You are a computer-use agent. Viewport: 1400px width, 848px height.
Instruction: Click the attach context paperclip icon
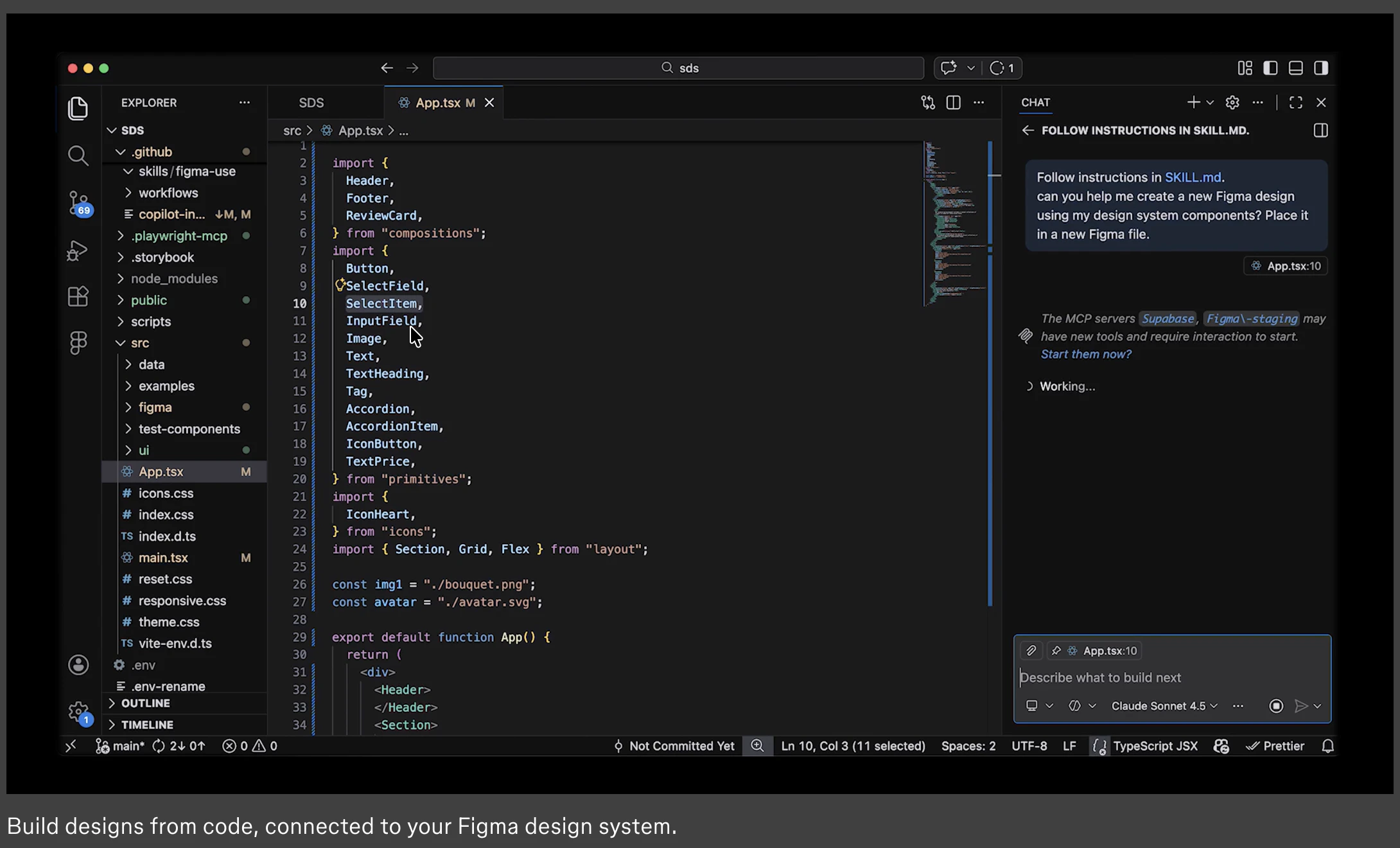(1031, 651)
